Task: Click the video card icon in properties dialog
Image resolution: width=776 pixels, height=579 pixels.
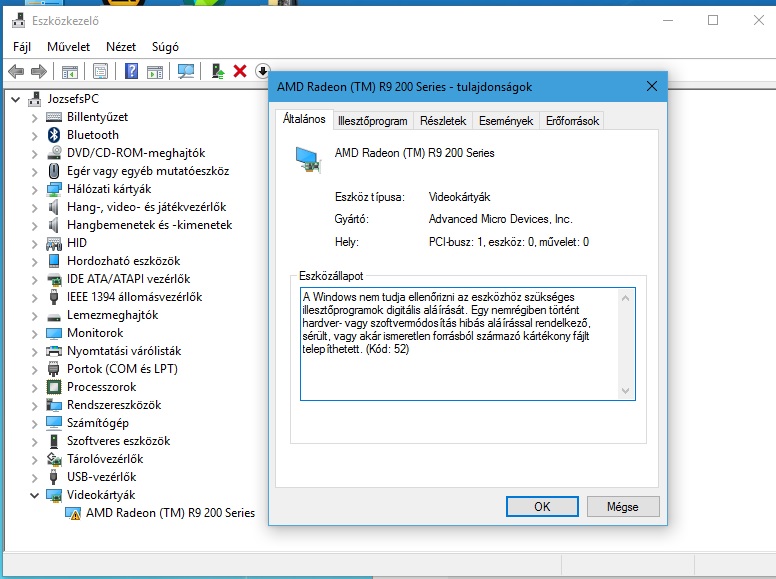Action: (x=308, y=160)
